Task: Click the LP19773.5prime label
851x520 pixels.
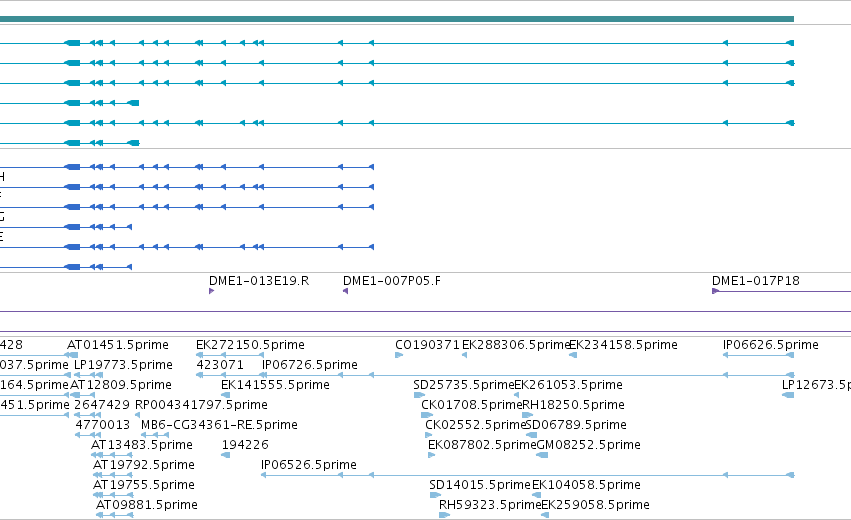Action: click(x=123, y=365)
